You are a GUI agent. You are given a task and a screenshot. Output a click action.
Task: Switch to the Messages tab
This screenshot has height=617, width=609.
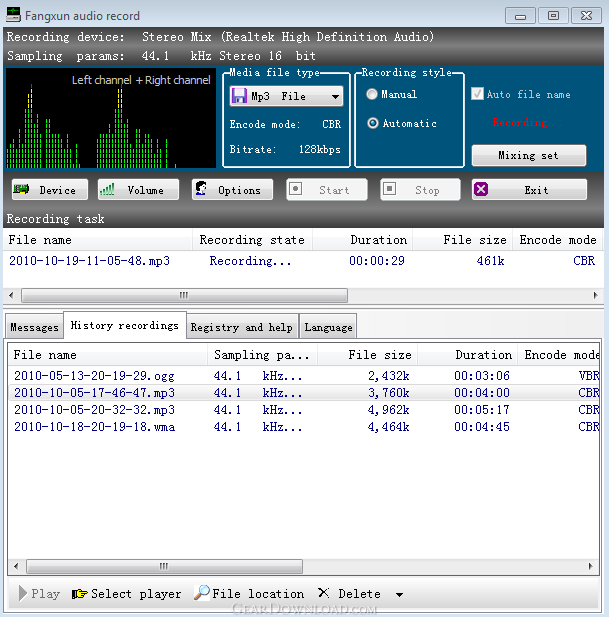click(34, 327)
